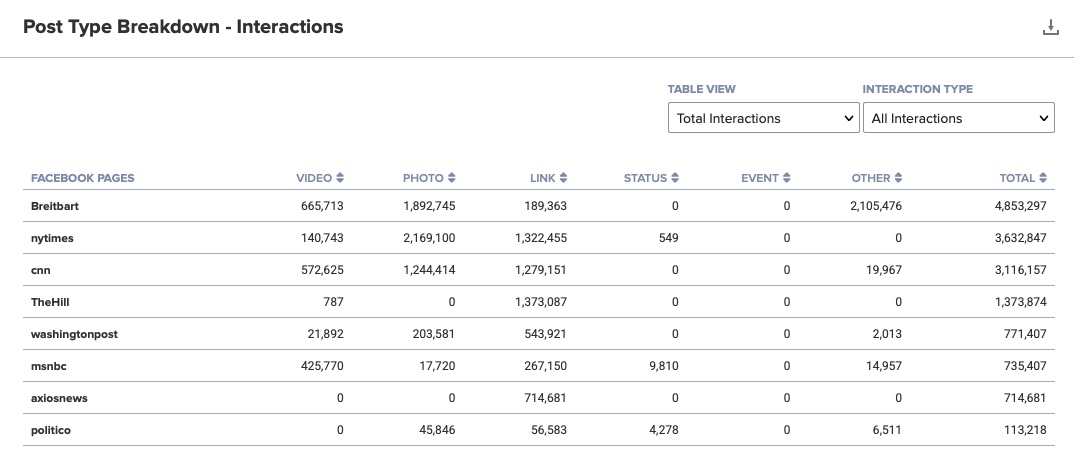Click the PHOTO column header label

click(423, 178)
